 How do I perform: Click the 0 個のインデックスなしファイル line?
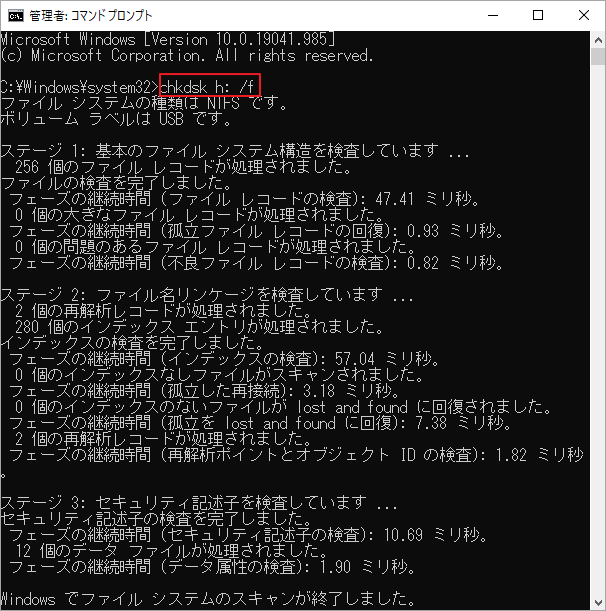tap(219, 375)
